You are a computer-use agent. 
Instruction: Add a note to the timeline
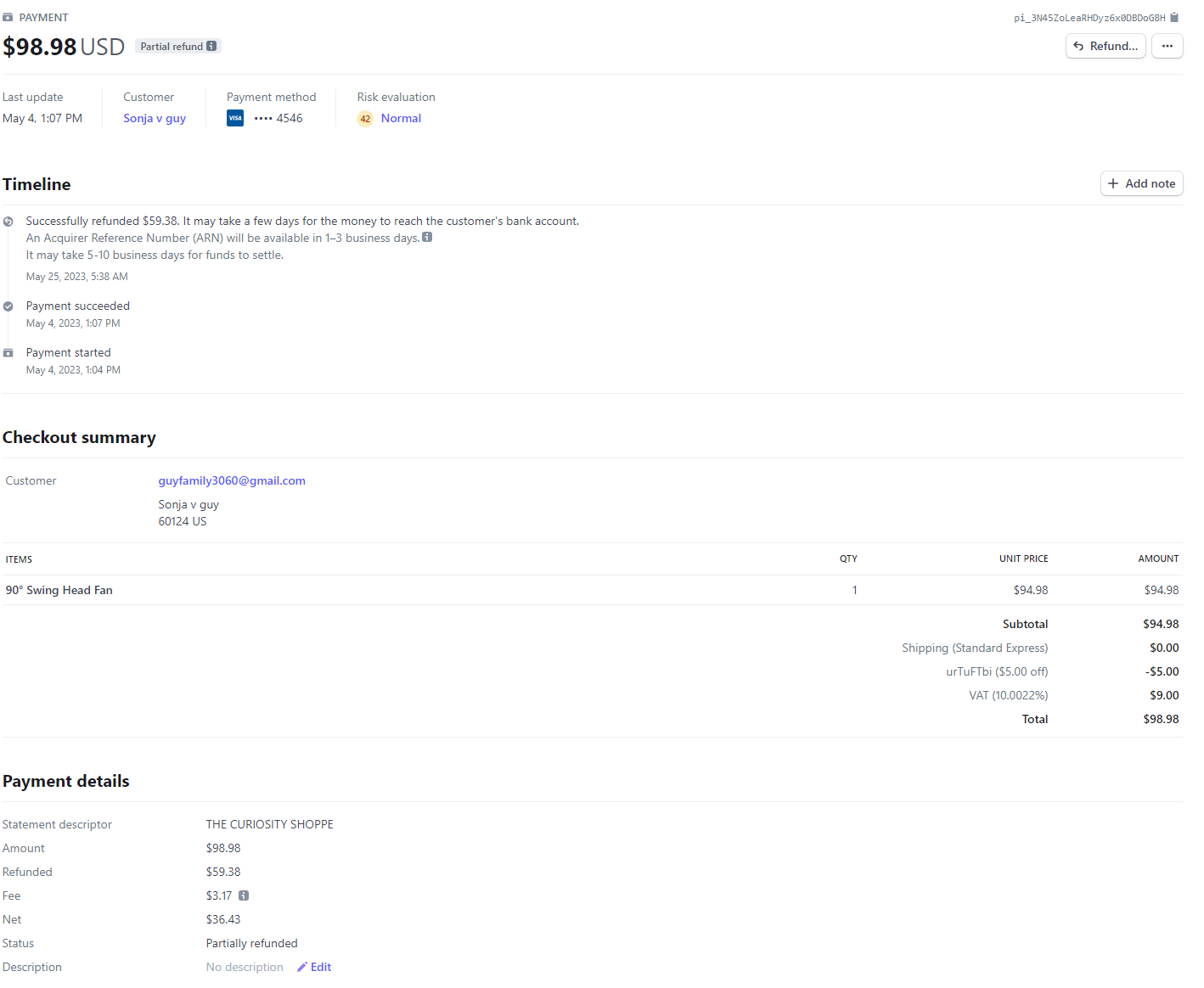coord(1141,184)
